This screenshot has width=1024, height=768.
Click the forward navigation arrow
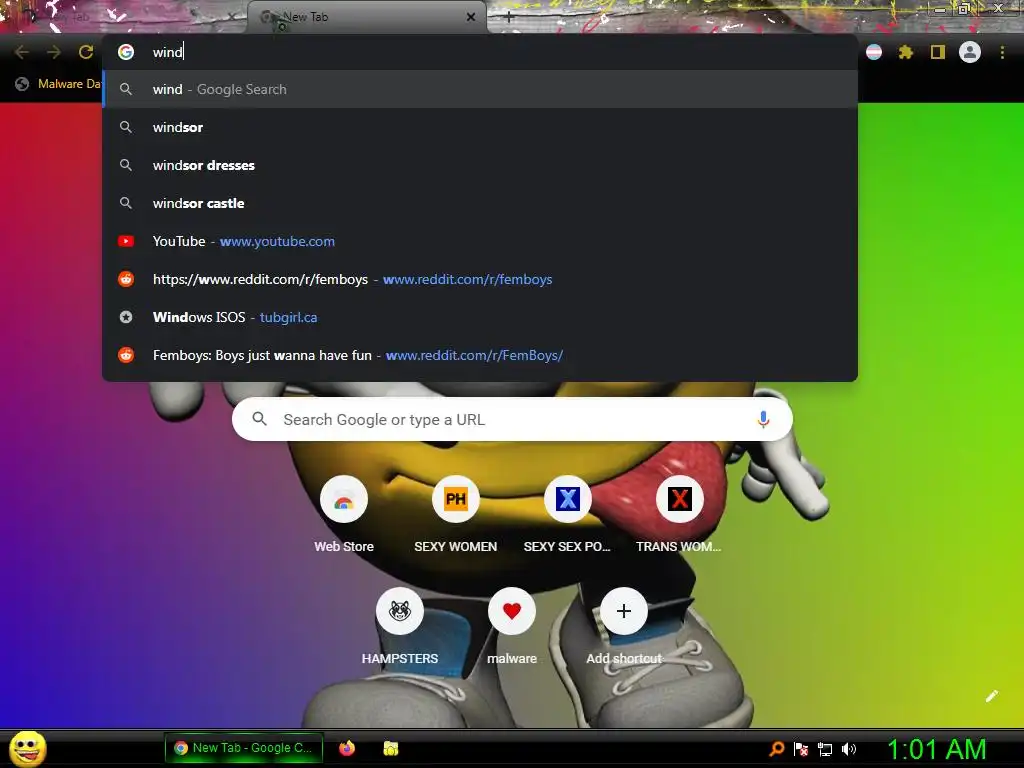(x=54, y=52)
